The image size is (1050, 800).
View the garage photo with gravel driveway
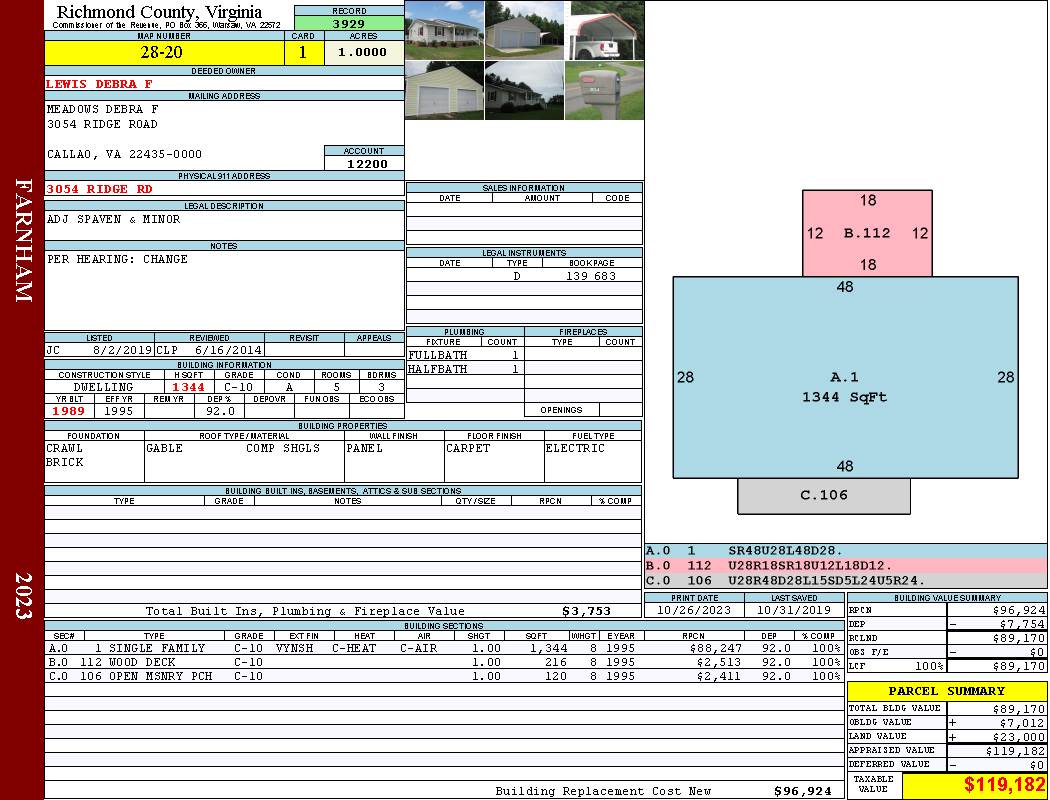tap(524, 30)
